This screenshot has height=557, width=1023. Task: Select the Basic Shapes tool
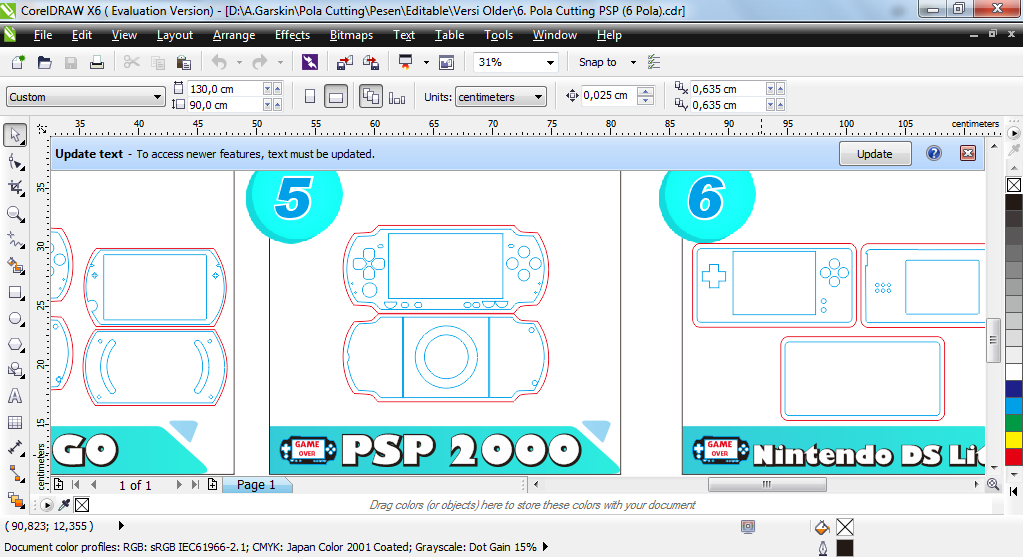15,370
